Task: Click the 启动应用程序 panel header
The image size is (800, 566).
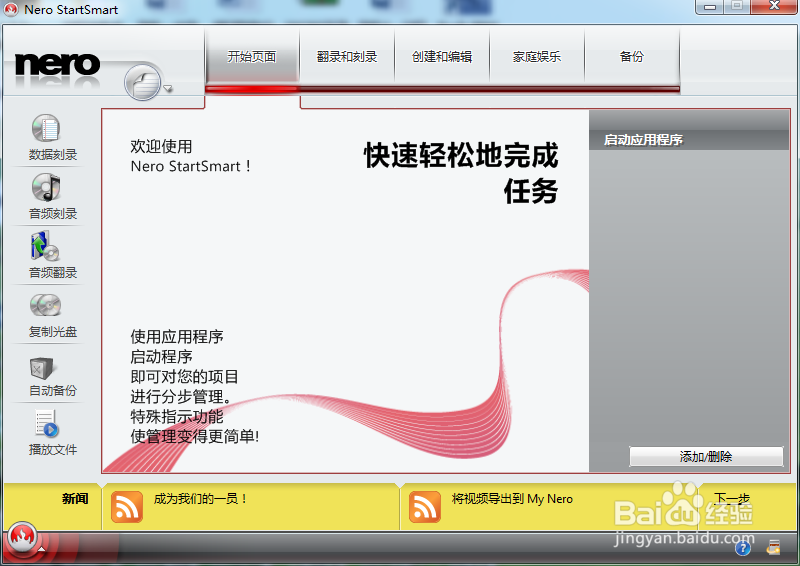Action: (689, 139)
